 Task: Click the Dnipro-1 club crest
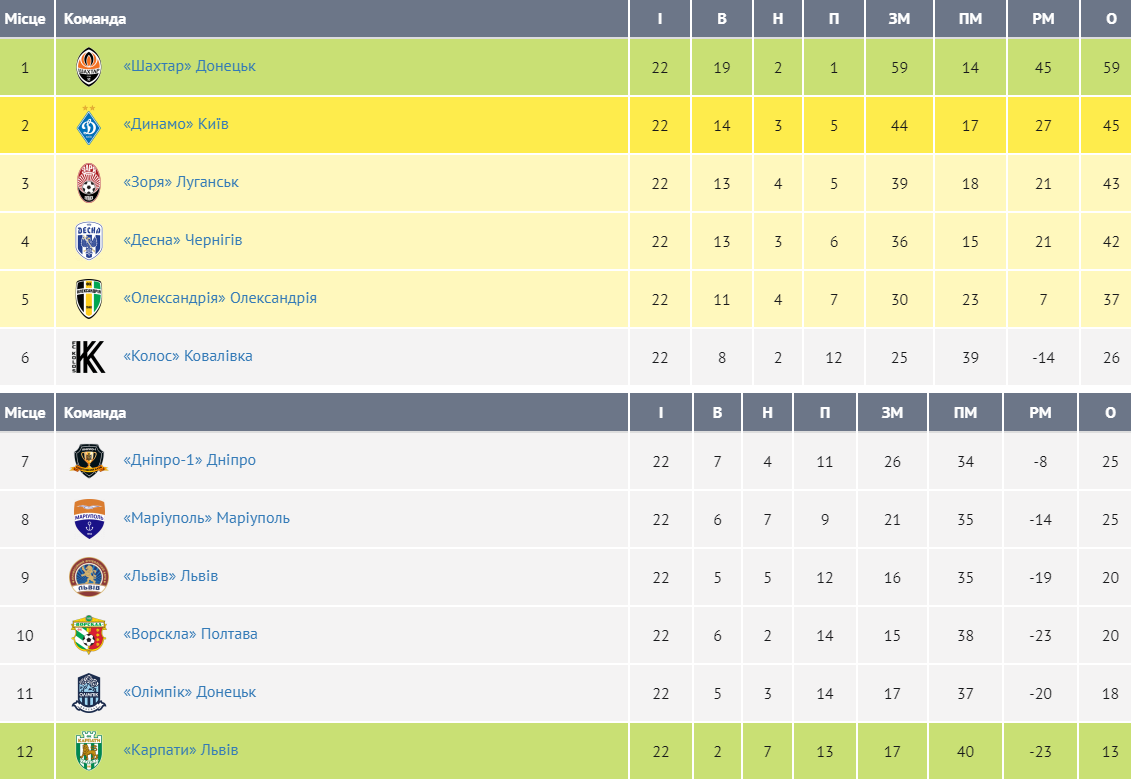point(89,461)
